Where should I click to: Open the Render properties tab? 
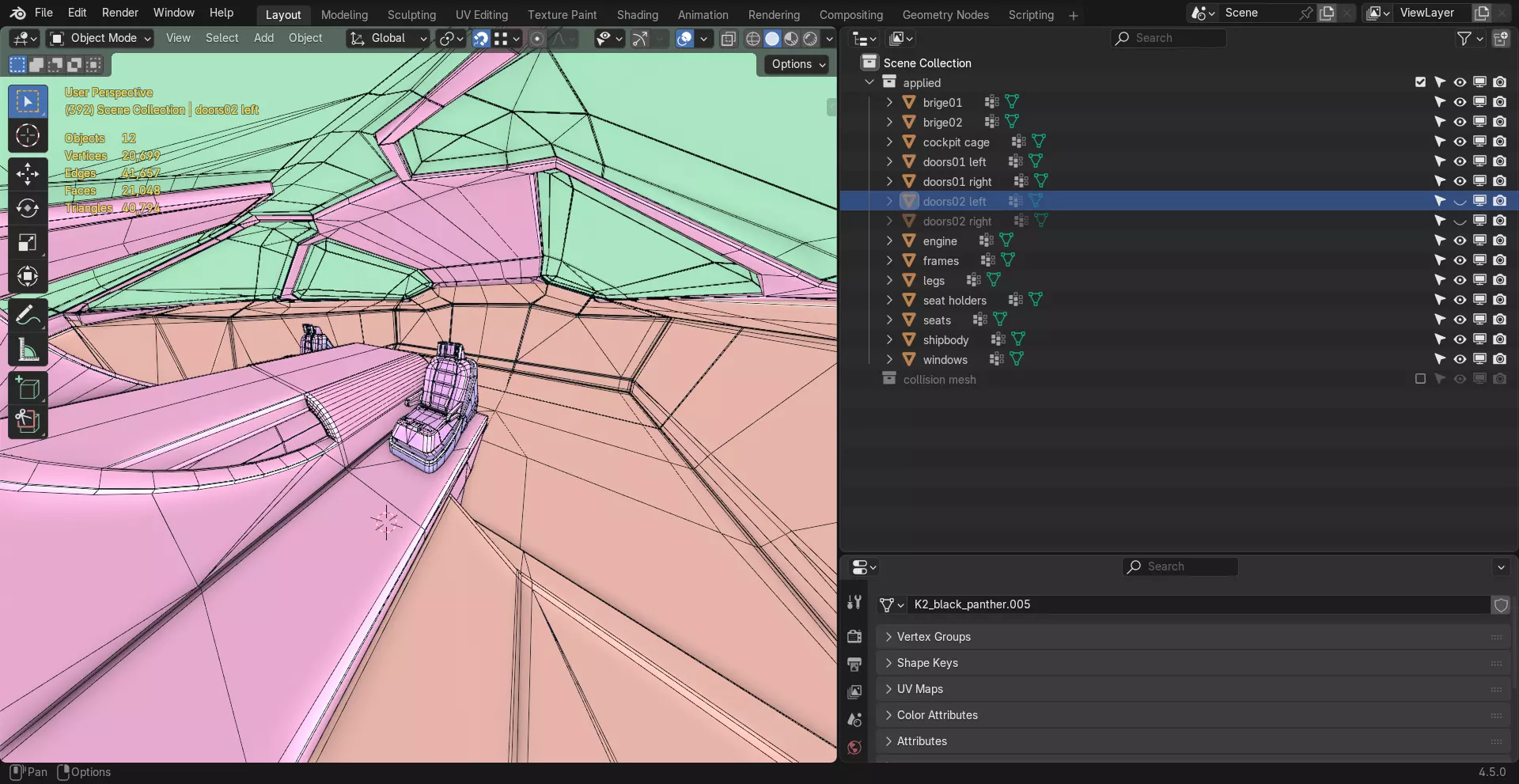point(854,636)
